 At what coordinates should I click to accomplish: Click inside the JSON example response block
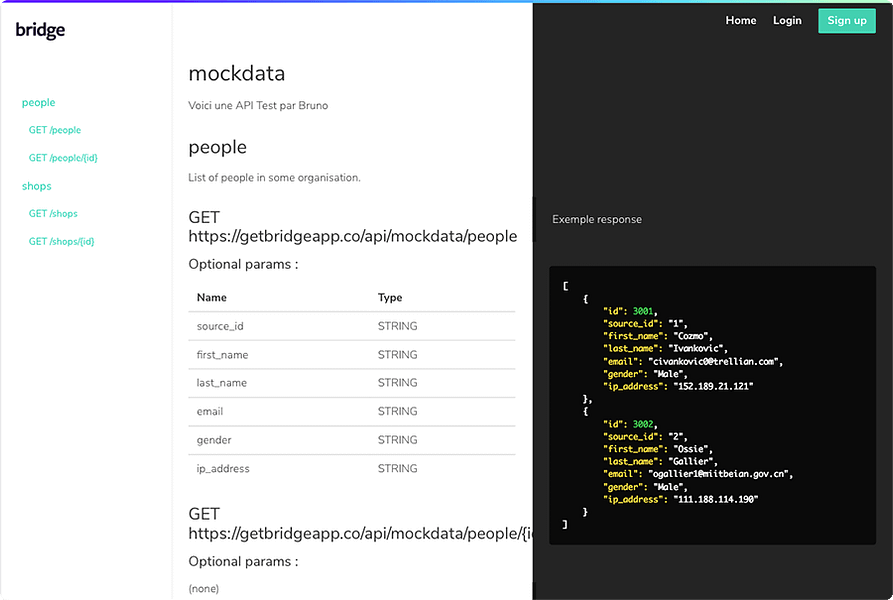coord(712,405)
